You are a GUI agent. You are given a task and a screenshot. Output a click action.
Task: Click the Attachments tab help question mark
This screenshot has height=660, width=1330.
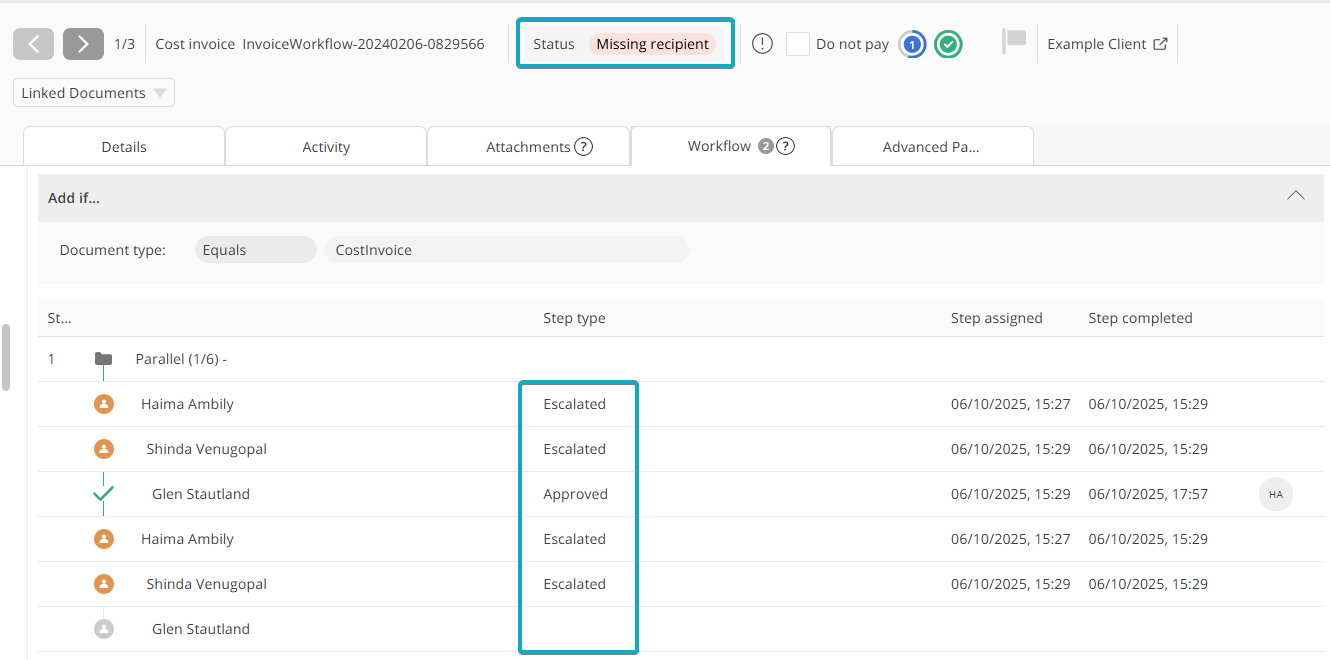tap(584, 147)
